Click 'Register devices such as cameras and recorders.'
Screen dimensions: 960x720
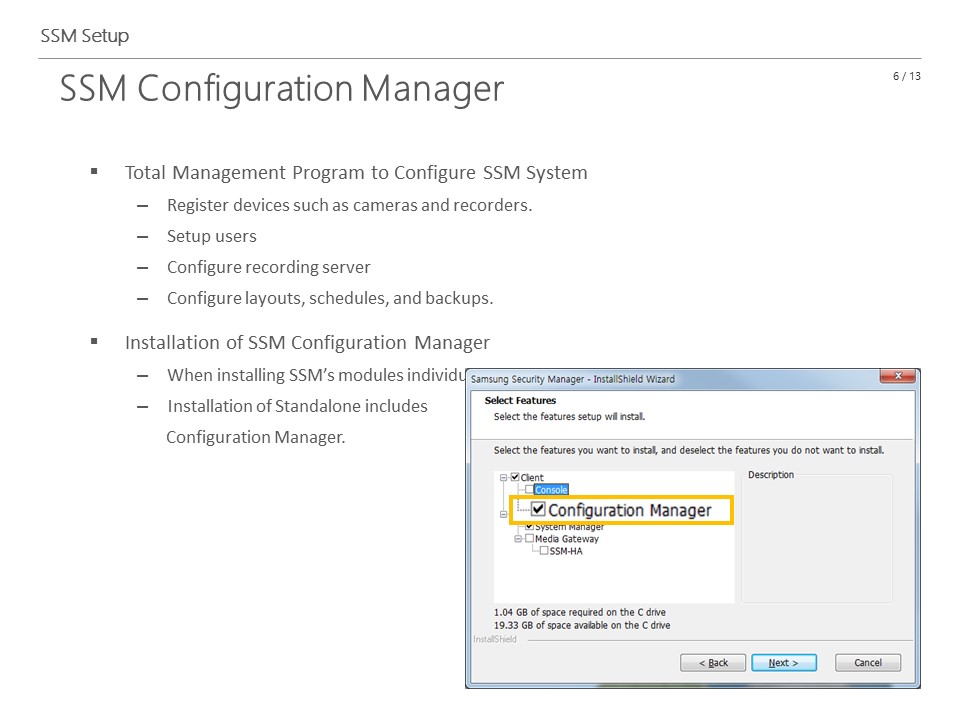click(350, 205)
